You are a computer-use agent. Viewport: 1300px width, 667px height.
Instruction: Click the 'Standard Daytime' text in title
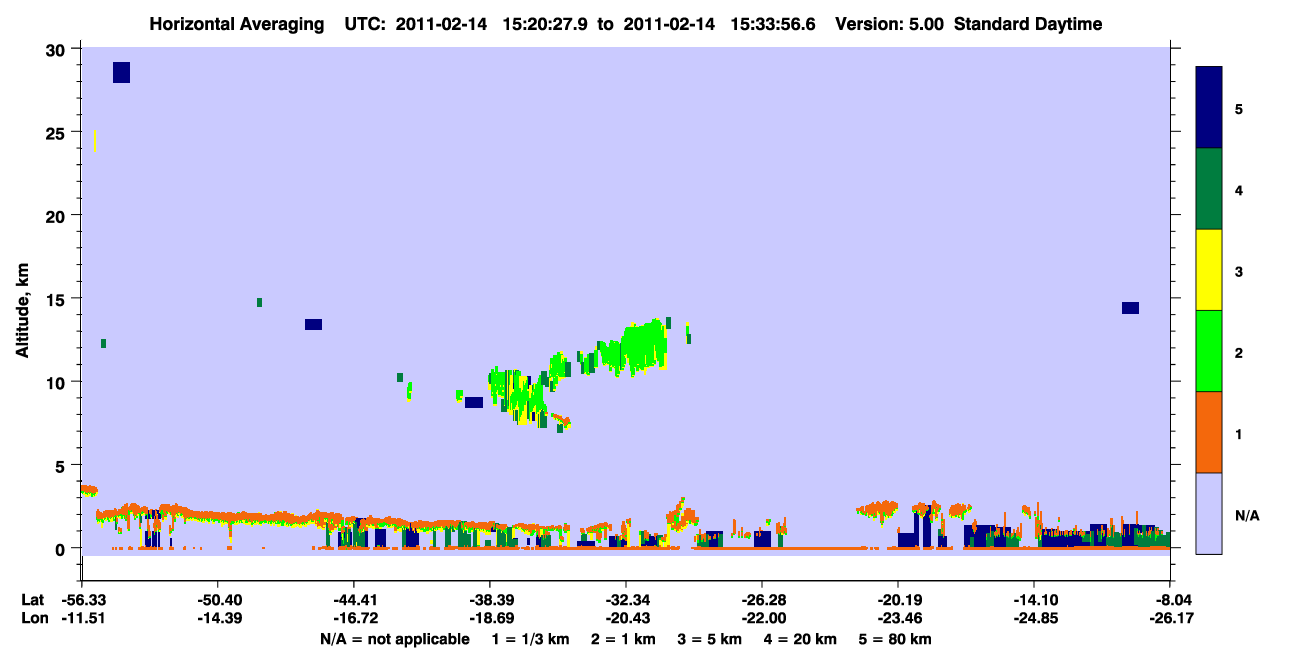pyautogui.click(x=1028, y=24)
